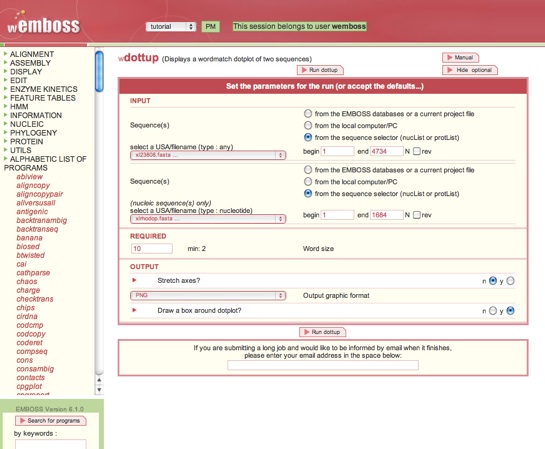545x449 pixels.
Task: Click the wEMBOSS logo
Action: (43, 23)
